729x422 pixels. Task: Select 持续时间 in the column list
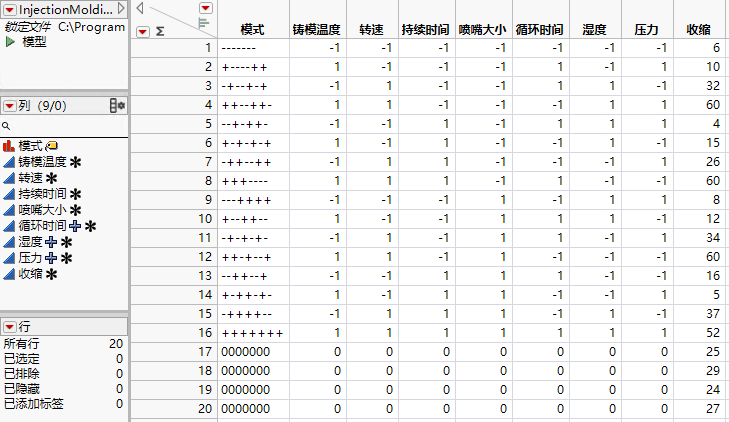tap(42, 194)
